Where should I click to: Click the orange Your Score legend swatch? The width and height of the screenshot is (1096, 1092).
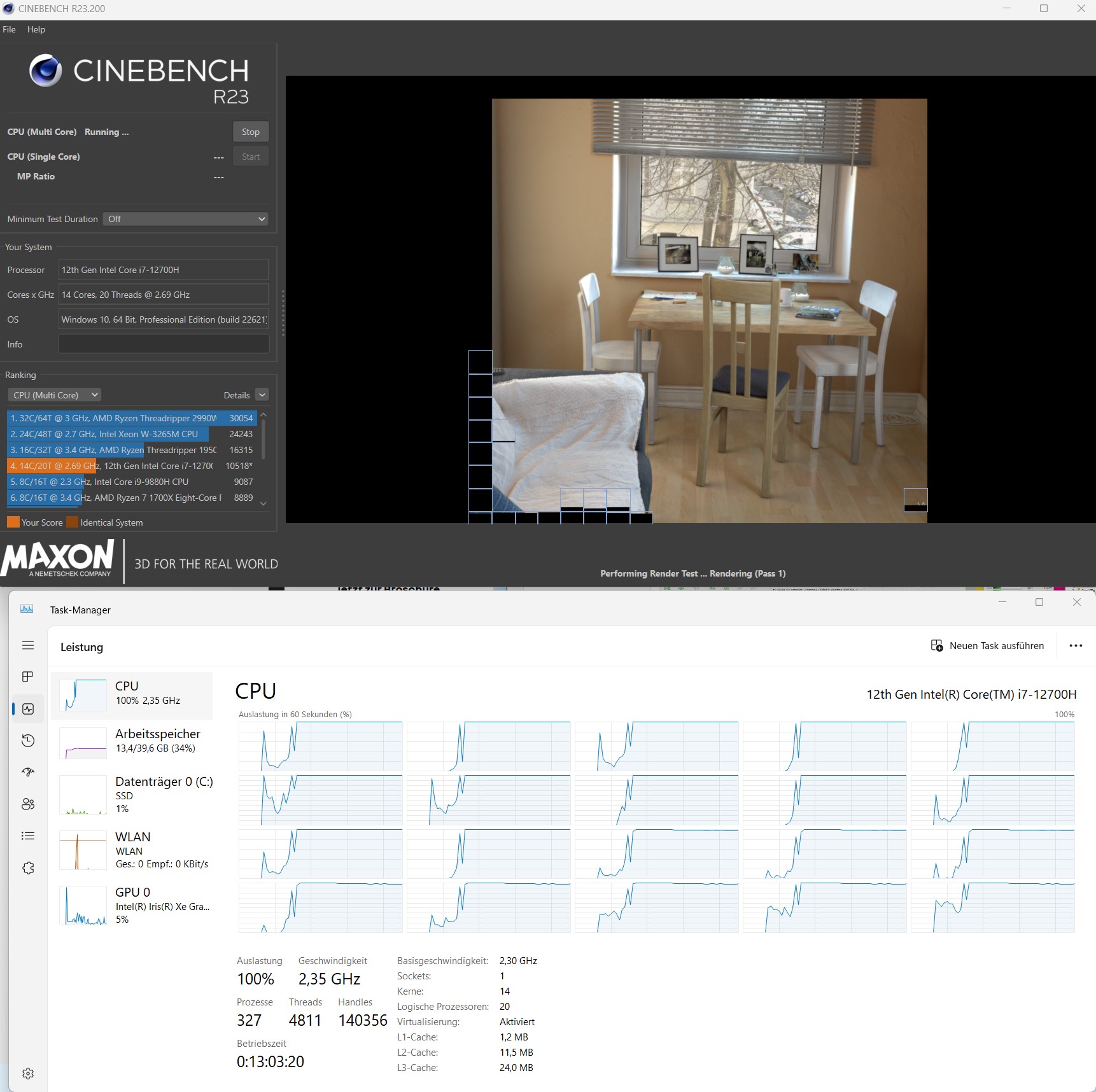(13, 522)
